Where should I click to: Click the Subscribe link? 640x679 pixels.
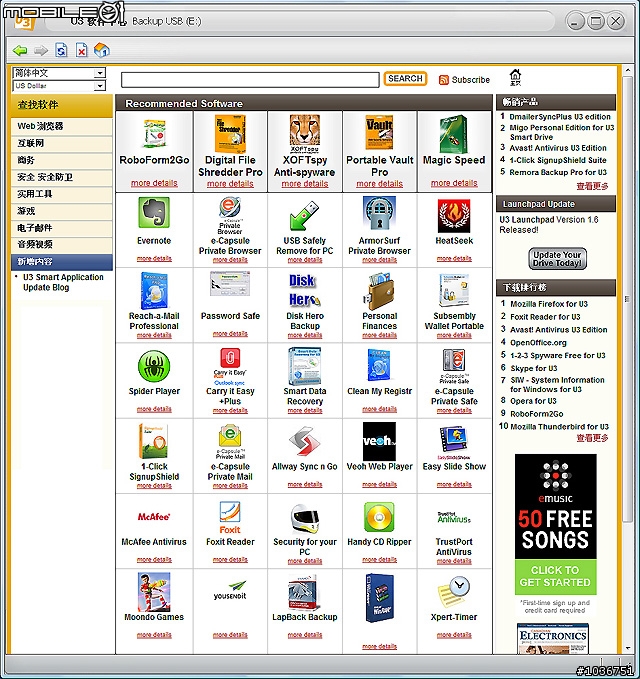coord(471,80)
